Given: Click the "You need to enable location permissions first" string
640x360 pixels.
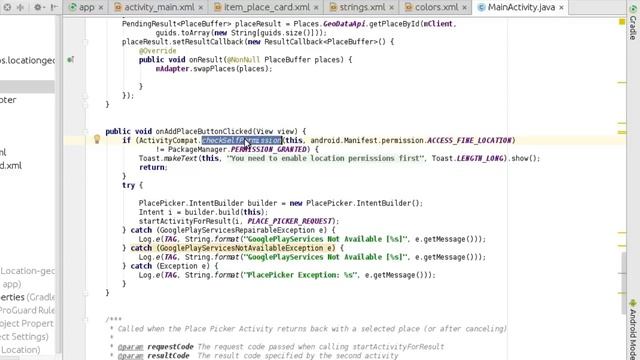Looking at the screenshot, I should [x=325, y=158].
